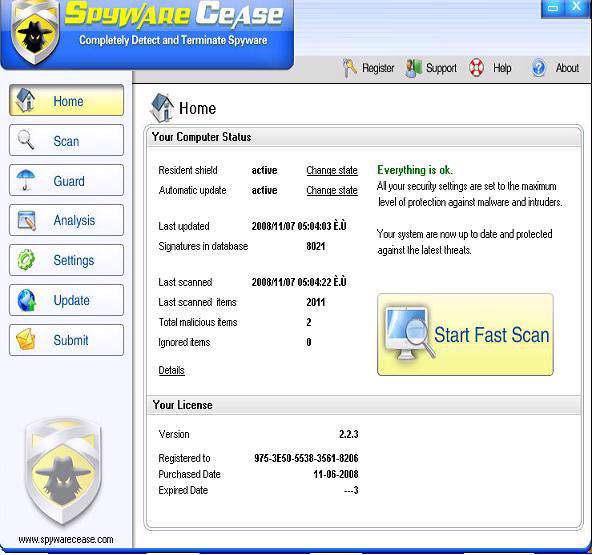Screen dimensions: 592x555
Task: Click the Spyware Cease shield logo
Action: point(35,33)
